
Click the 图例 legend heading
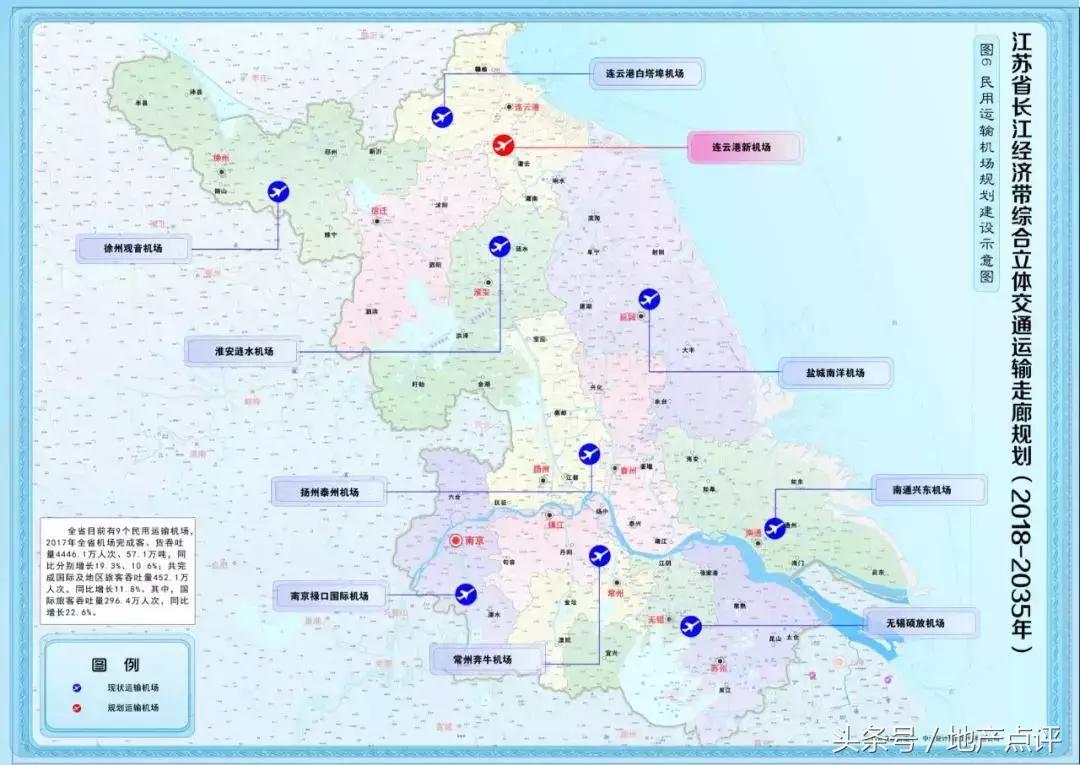pos(116,664)
